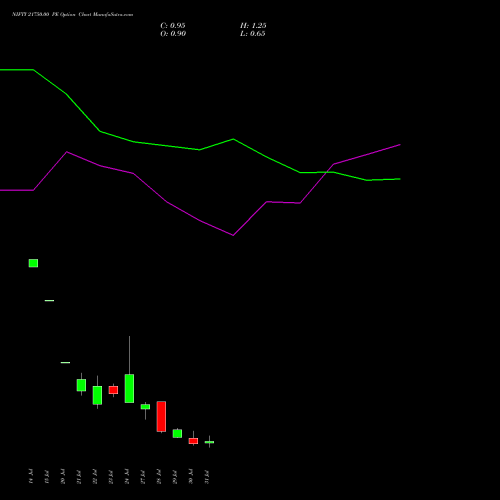Select the 20 Jul date label
Screen dimensions: 500x500
tap(63, 476)
